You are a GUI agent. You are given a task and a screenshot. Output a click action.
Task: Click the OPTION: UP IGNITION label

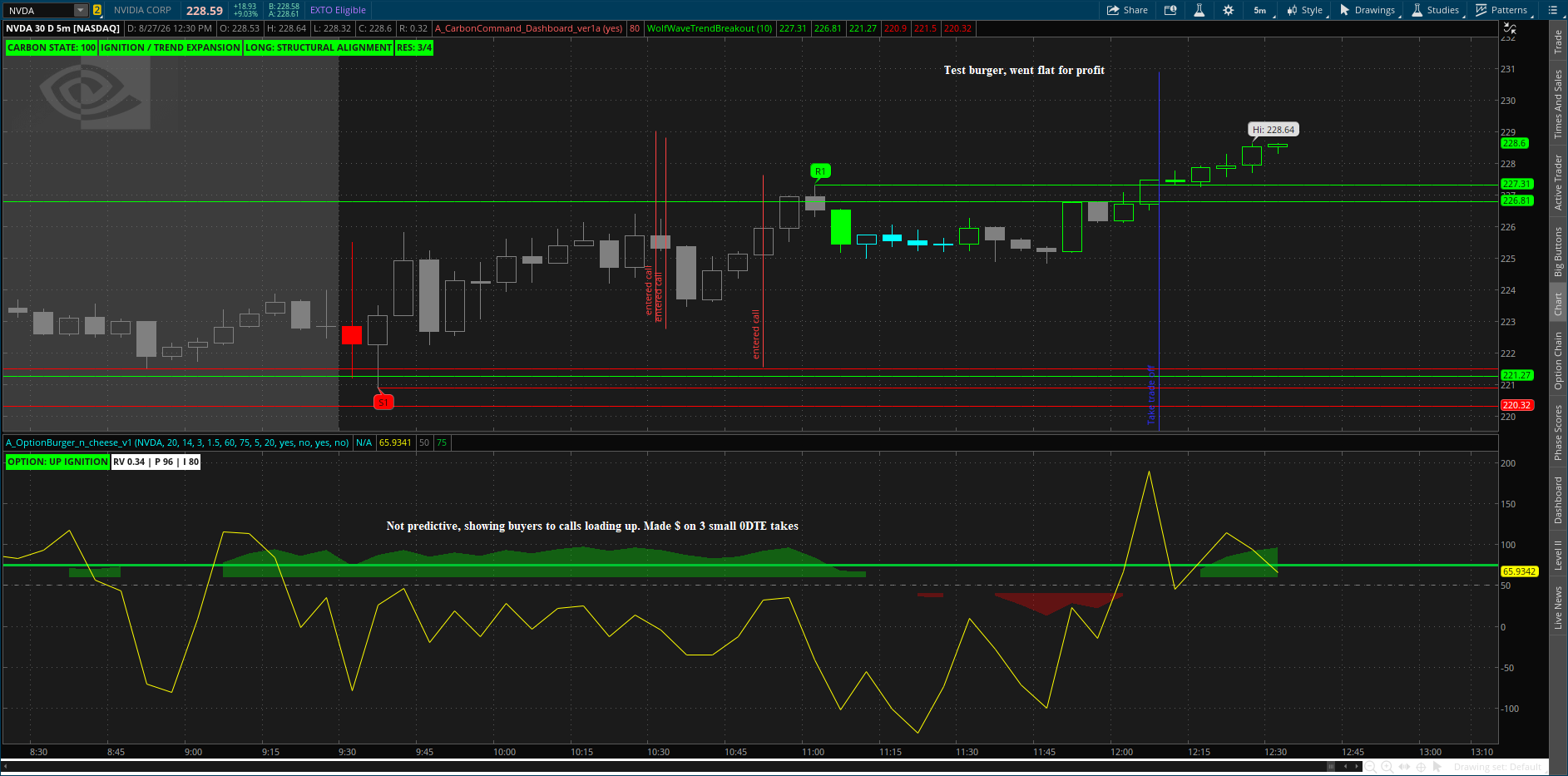tap(57, 462)
